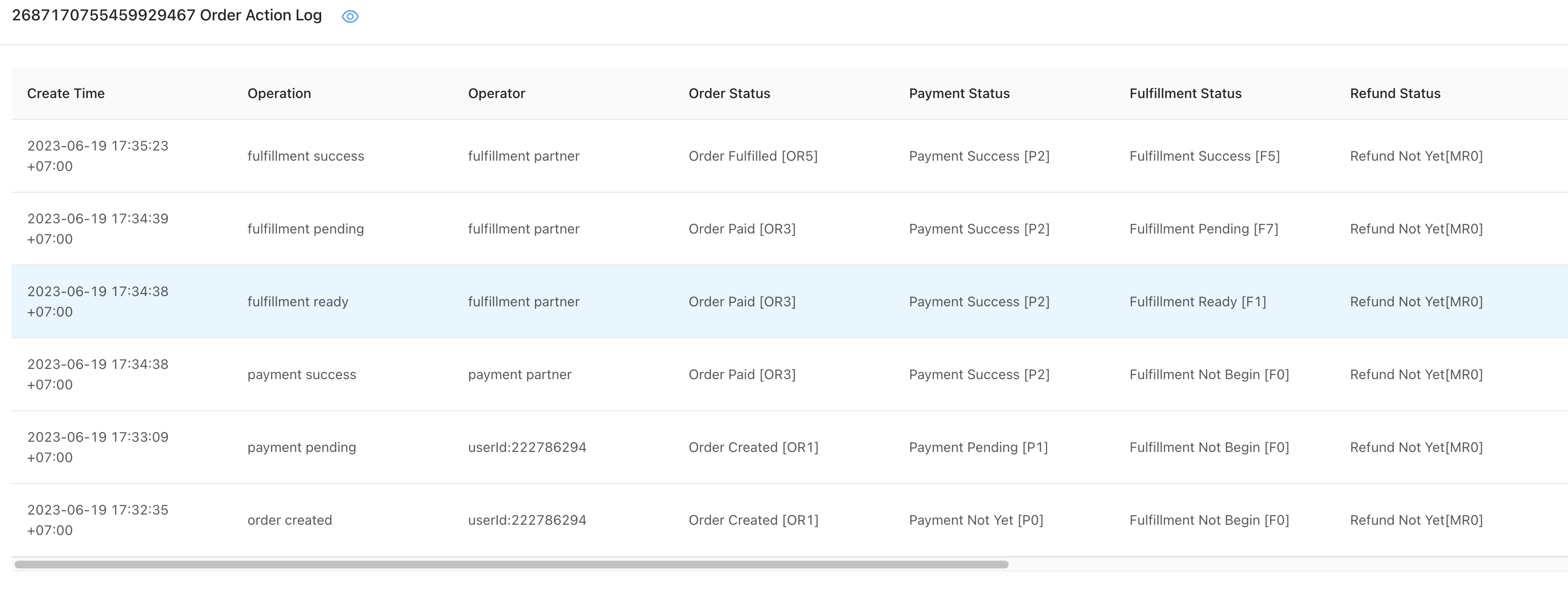Select the payment pending operation cell
Screen dimensions: 1568x600
(301, 447)
